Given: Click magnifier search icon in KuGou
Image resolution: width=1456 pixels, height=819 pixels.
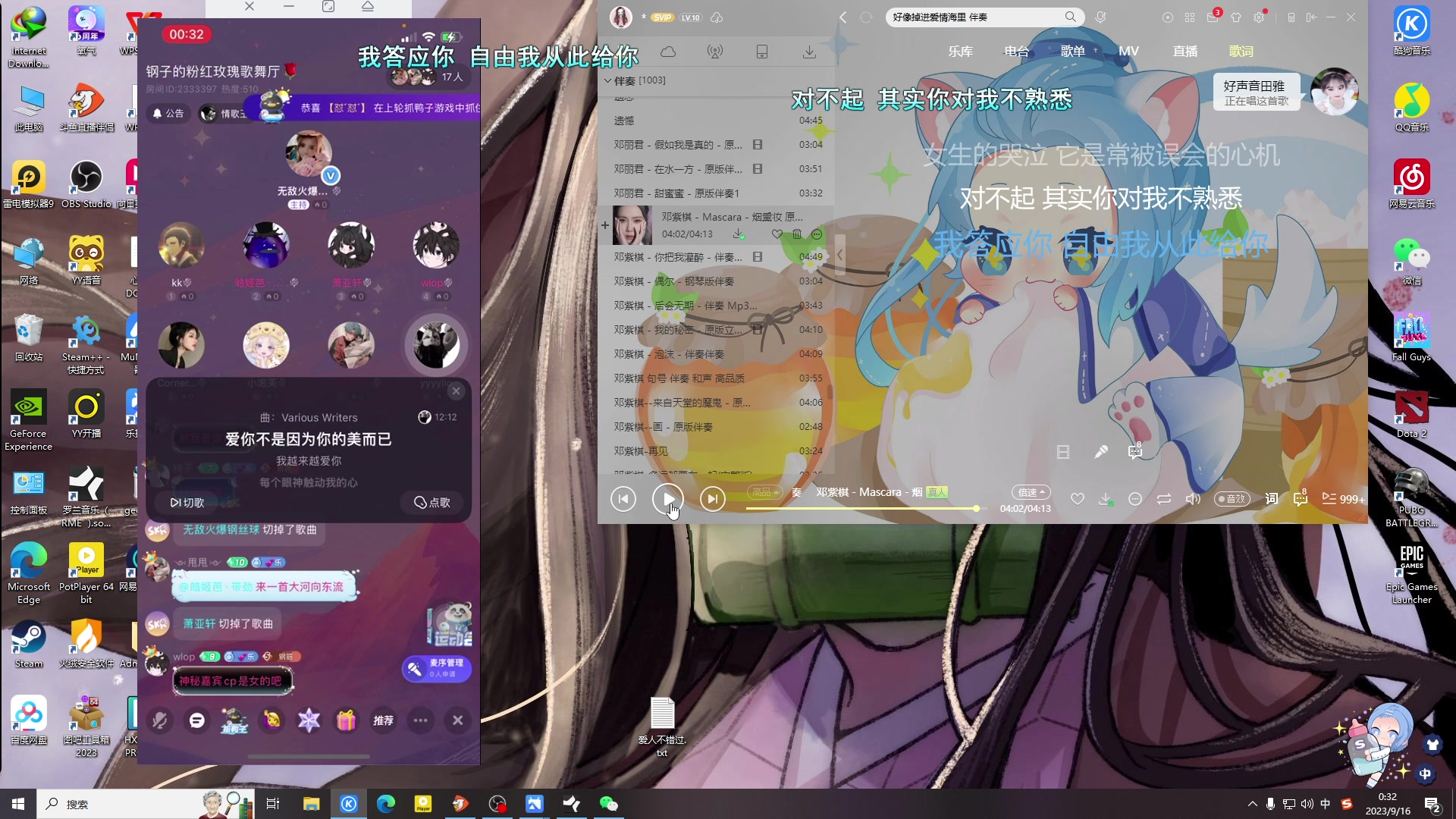Looking at the screenshot, I should pos(1070,17).
